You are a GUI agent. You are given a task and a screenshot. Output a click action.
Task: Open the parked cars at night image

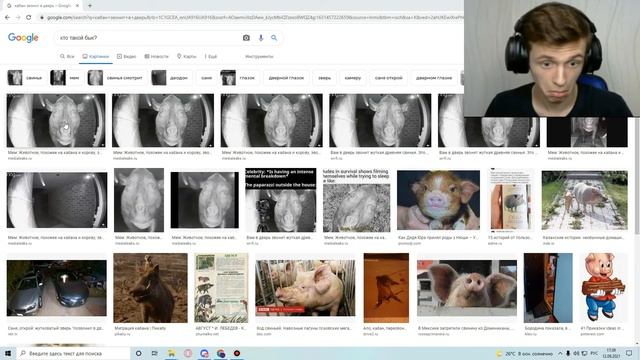click(x=57, y=288)
